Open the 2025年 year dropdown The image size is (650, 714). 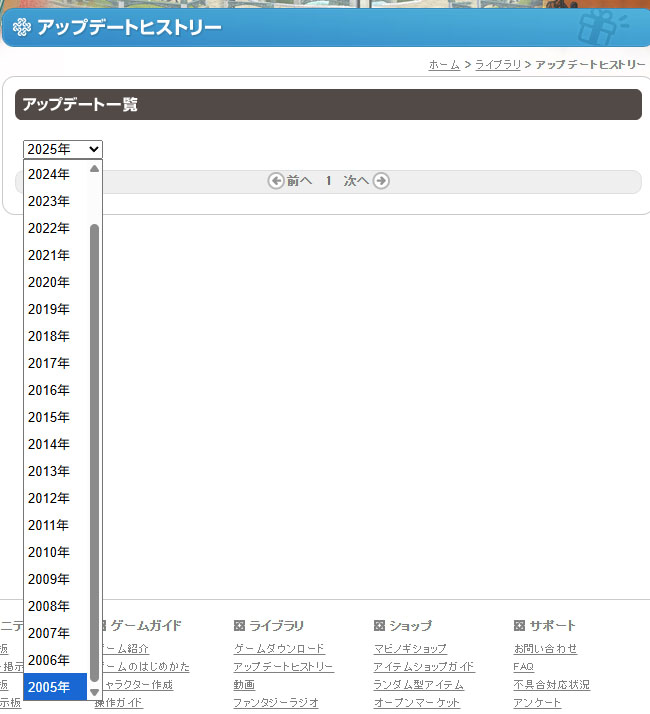pyautogui.click(x=63, y=149)
